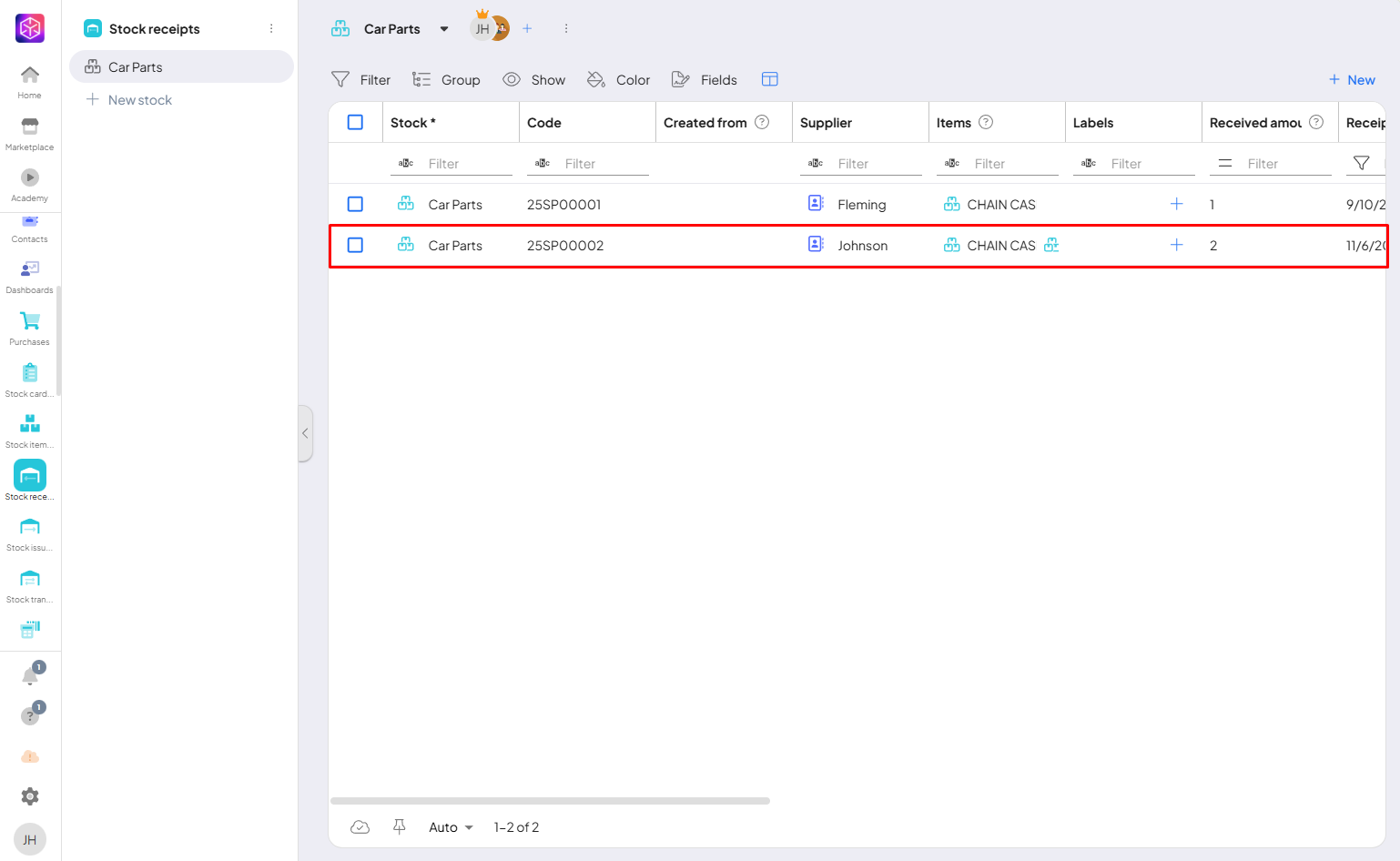Check the box for row 25SP00001
1400x861 pixels.
[x=355, y=205]
